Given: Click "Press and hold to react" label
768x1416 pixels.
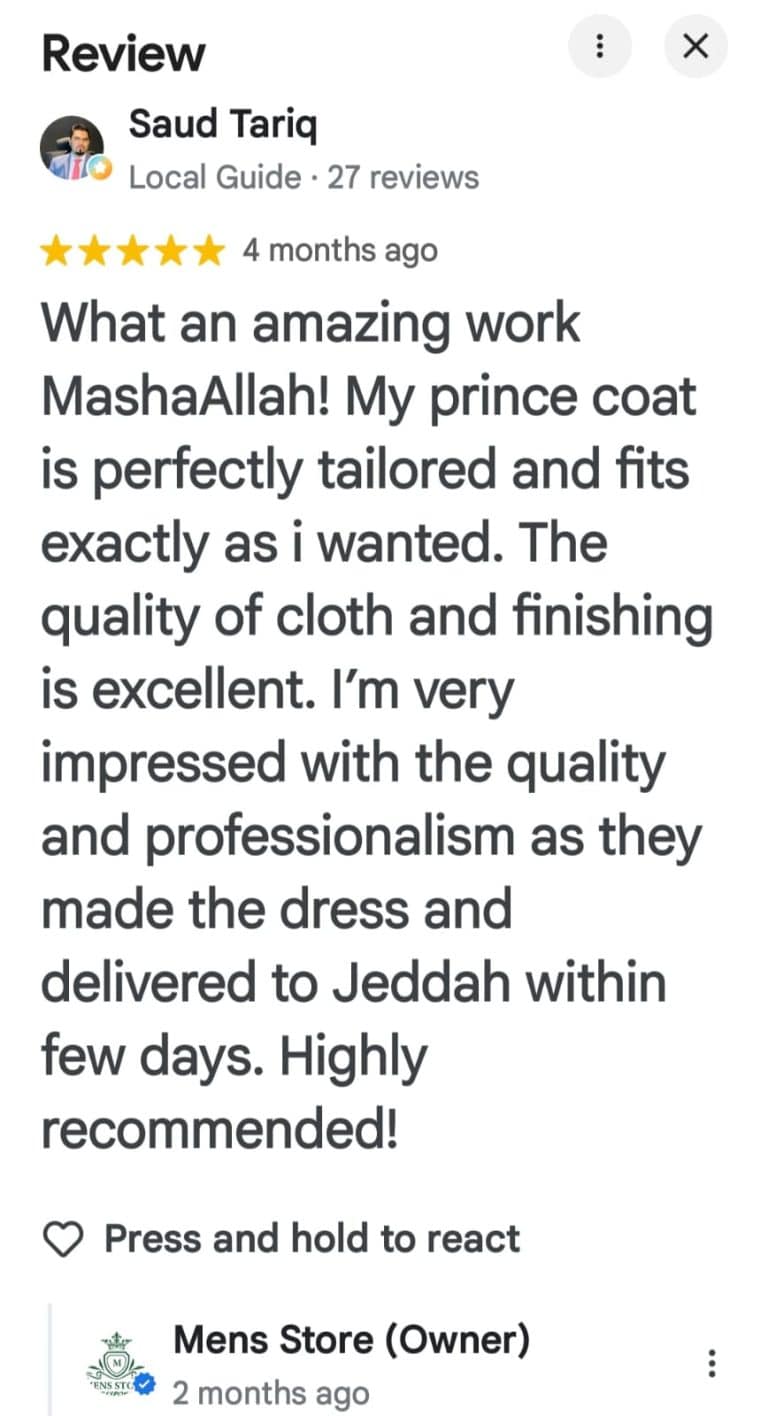Looking at the screenshot, I should 312,1239.
